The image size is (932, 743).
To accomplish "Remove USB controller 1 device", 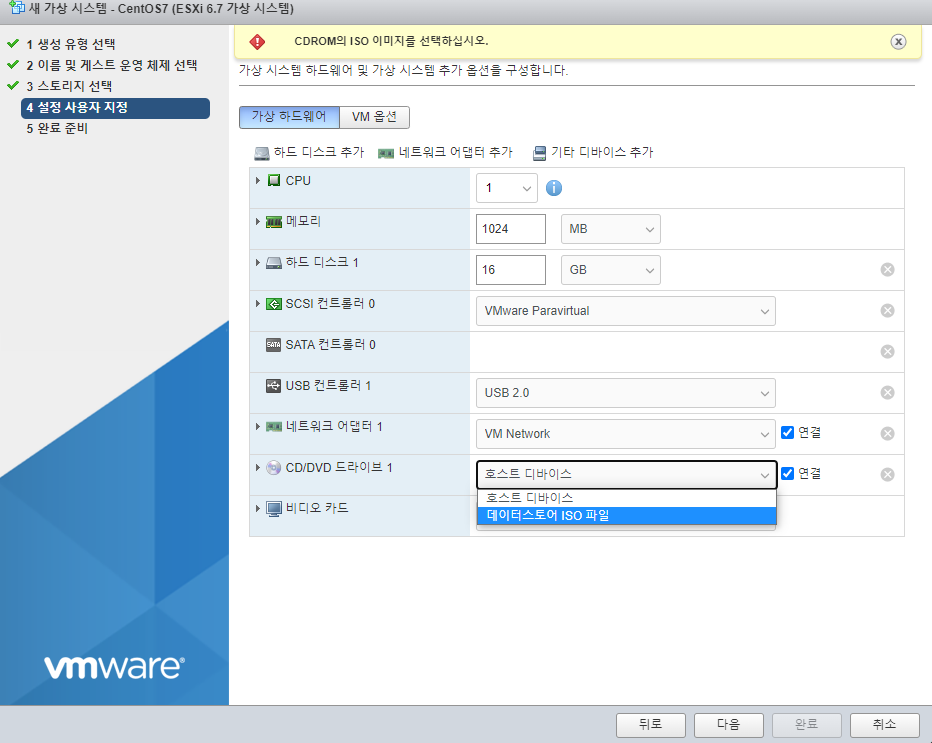I will tap(887, 393).
